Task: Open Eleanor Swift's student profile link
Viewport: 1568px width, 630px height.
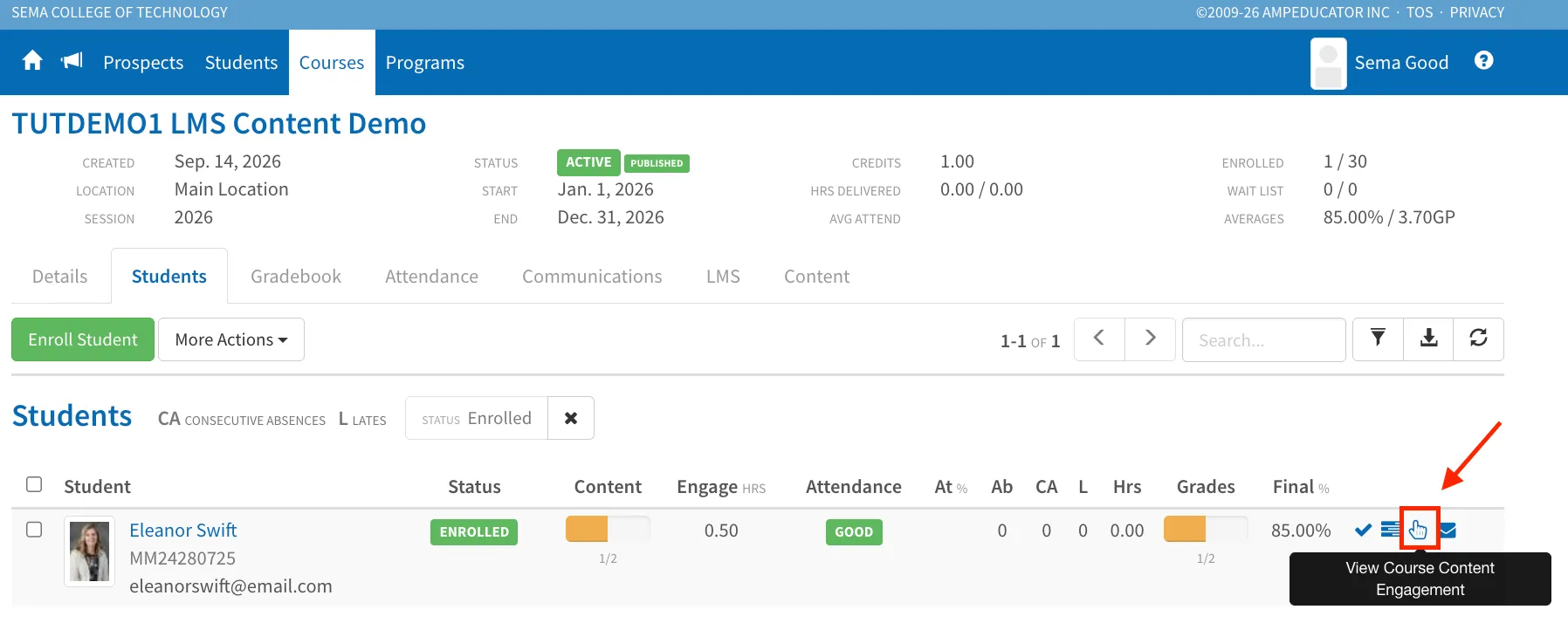Action: pyautogui.click(x=183, y=531)
